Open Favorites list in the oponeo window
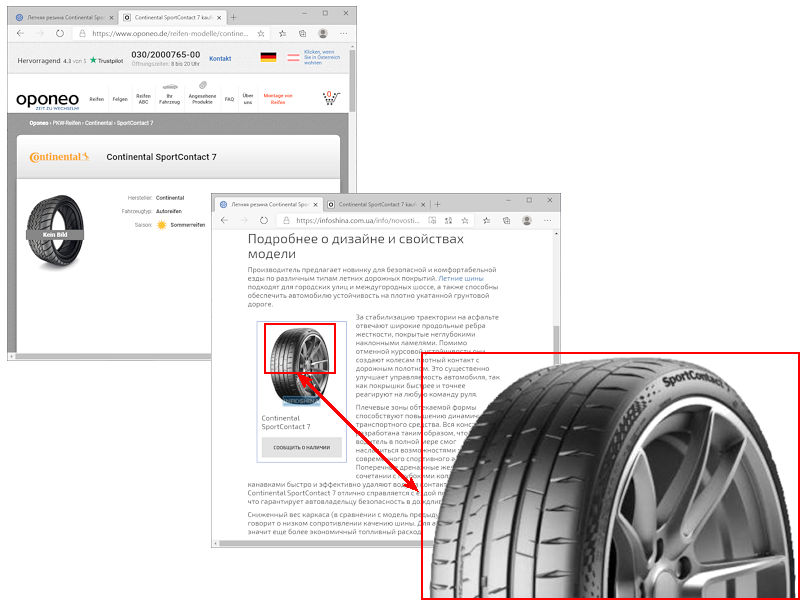The height and width of the screenshot is (600, 800). coord(282,34)
